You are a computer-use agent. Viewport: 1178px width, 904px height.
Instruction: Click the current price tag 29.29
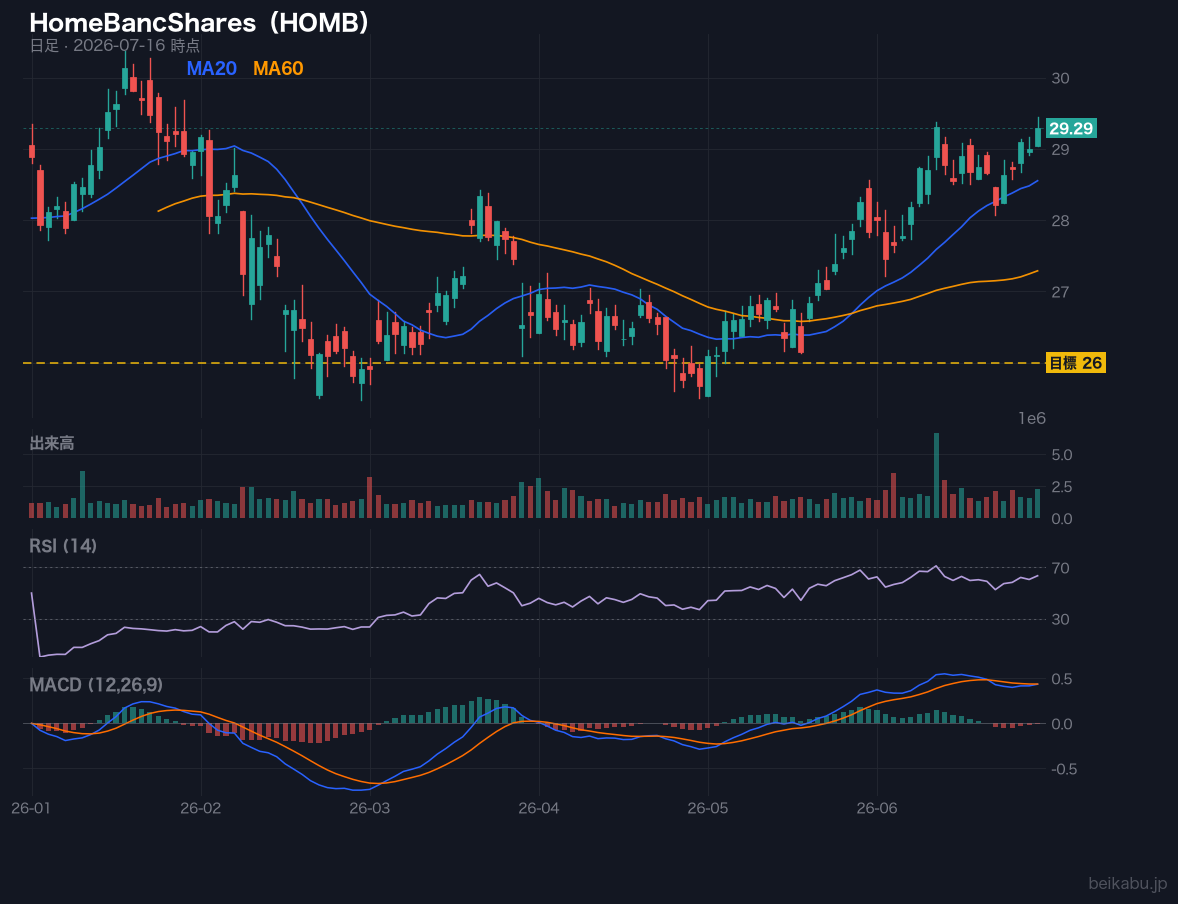coord(1071,128)
